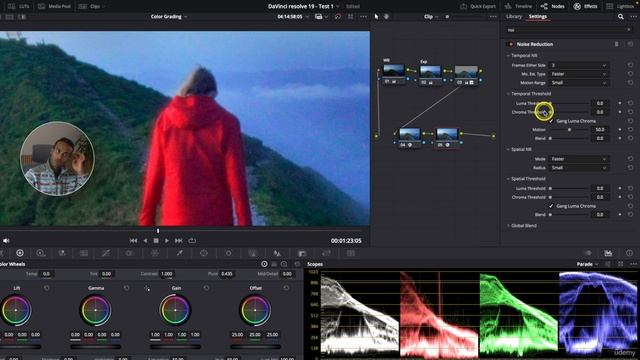Open the Spatial NR Radius dropdown

579,168
